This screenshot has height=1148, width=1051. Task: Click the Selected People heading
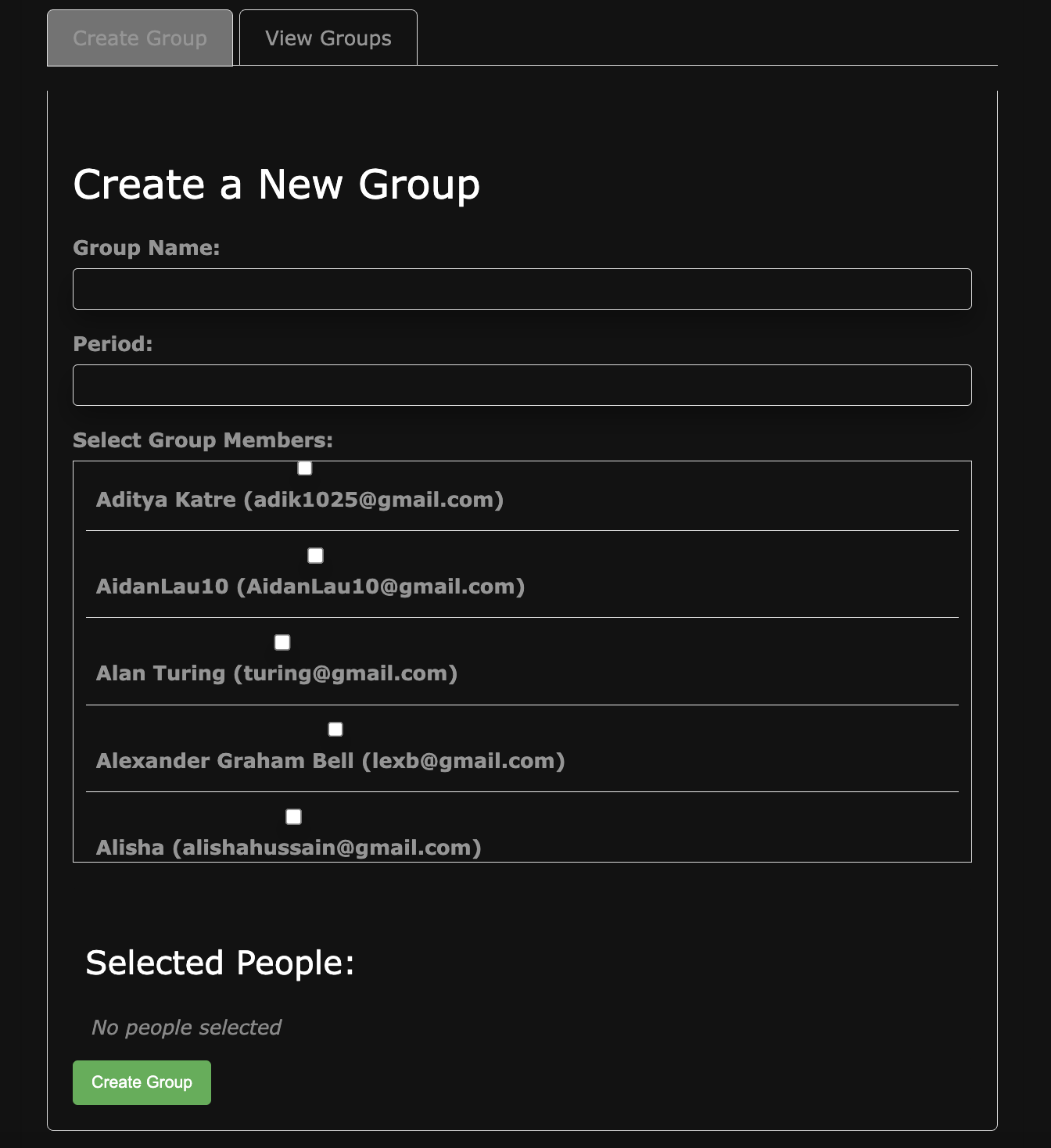221,963
